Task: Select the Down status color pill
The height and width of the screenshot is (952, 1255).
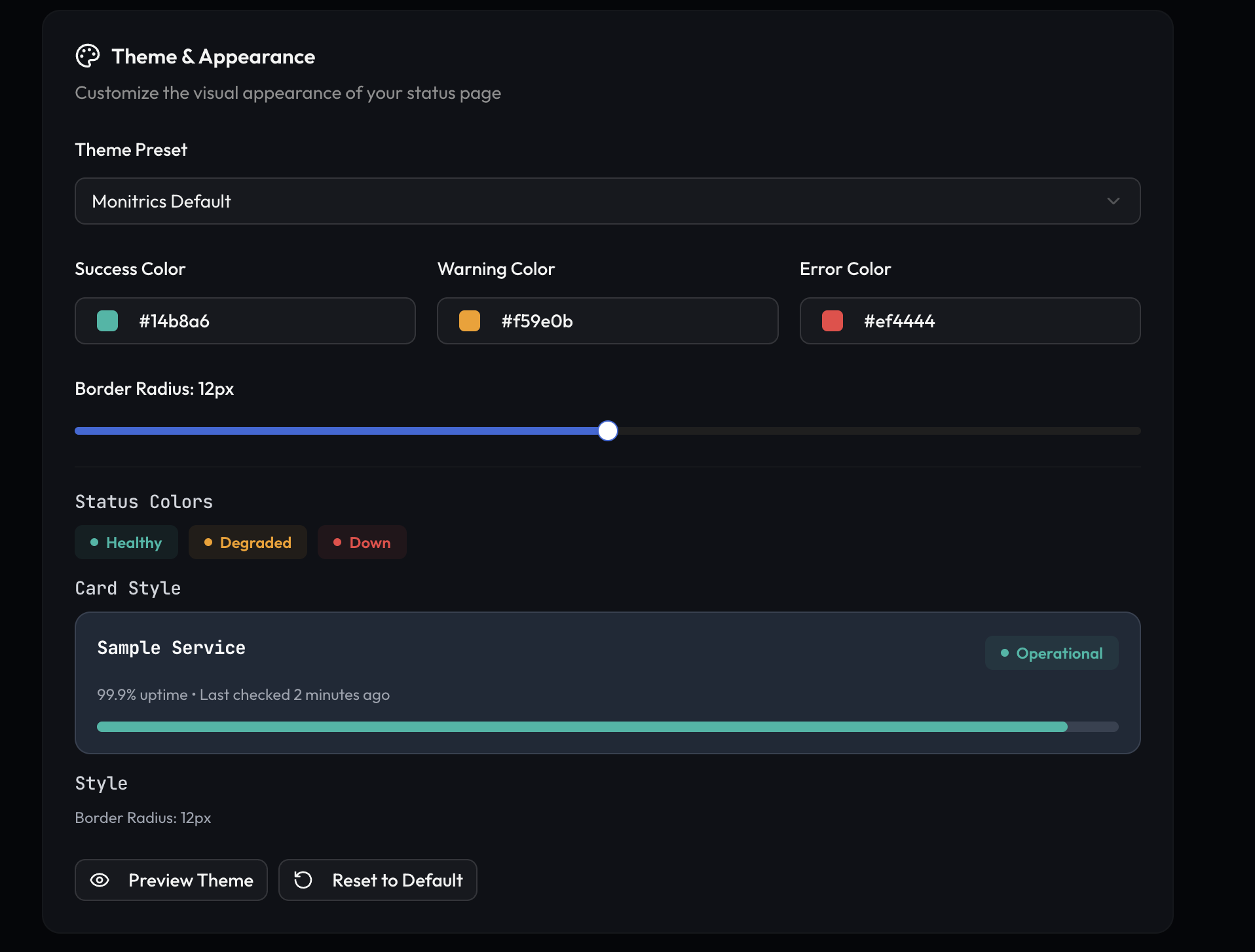Action: point(362,542)
